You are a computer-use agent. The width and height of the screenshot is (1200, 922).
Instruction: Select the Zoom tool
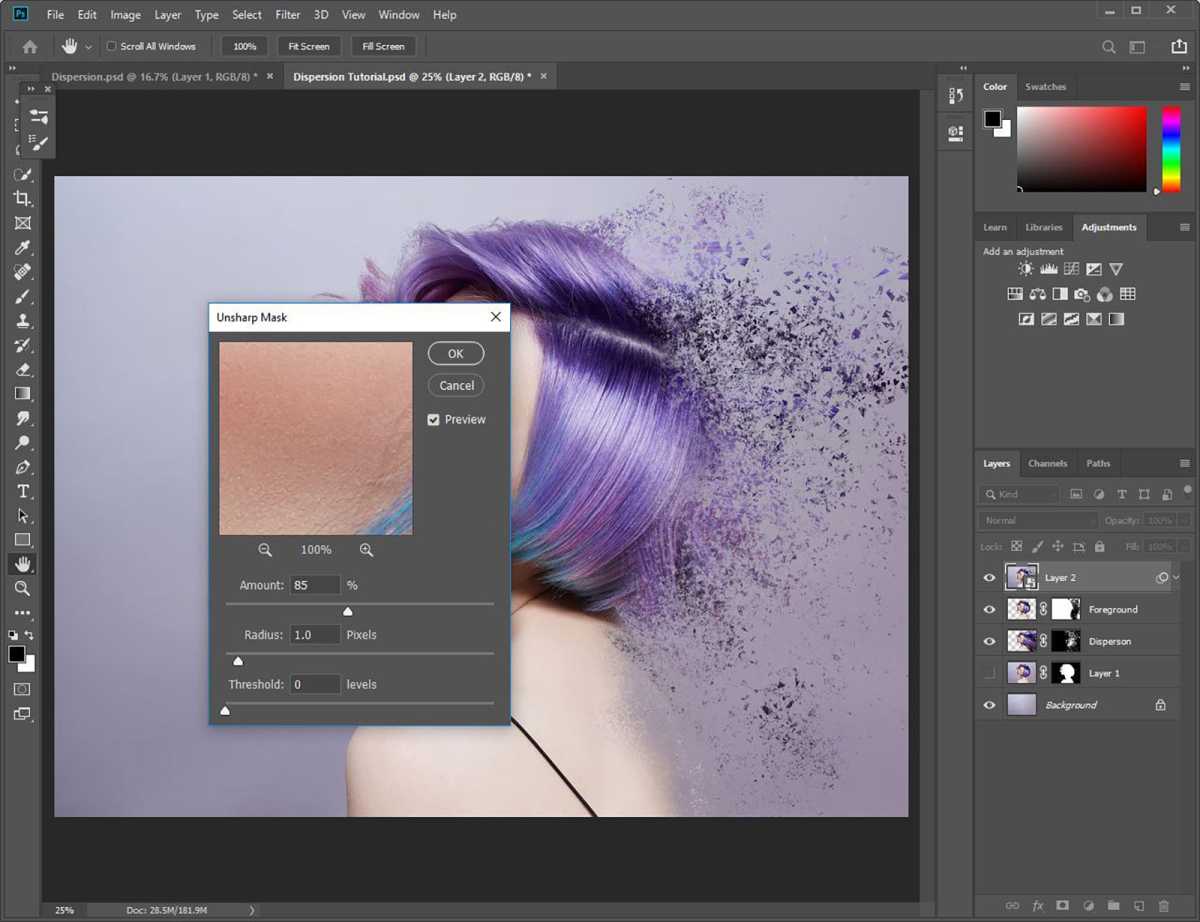pos(23,589)
